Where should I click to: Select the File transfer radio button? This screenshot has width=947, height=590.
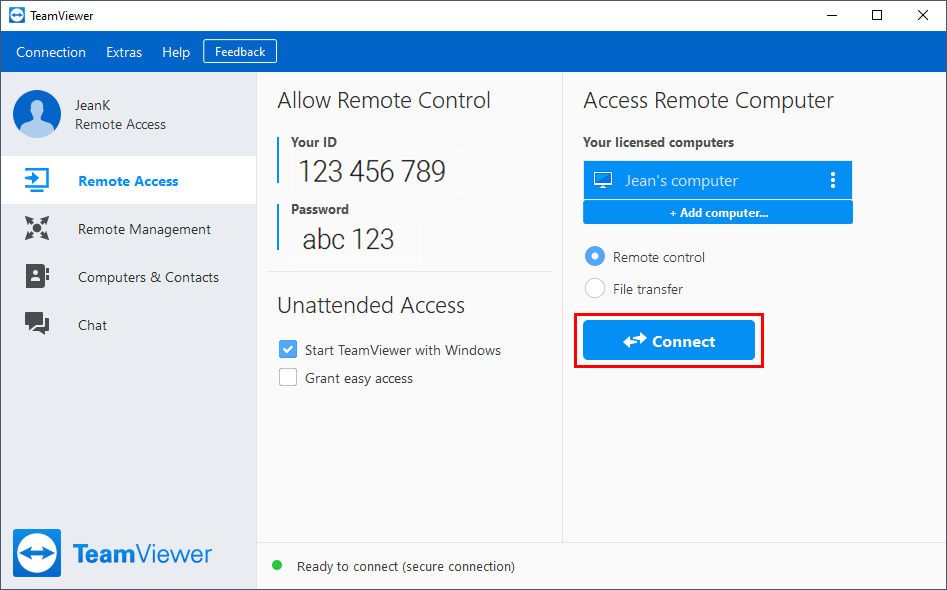pos(595,288)
